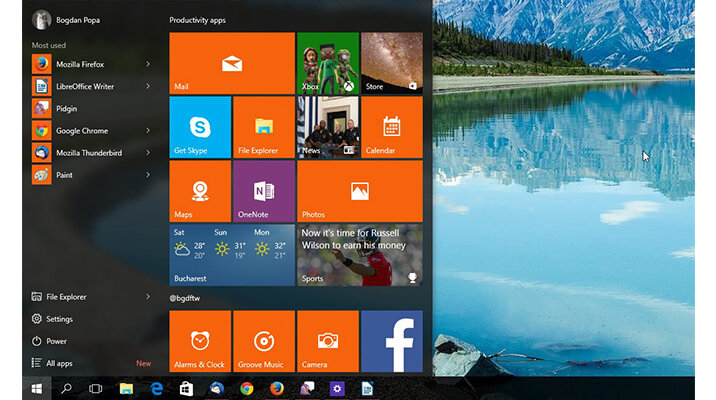Open the Bucharest weather tile
The width and height of the screenshot is (716, 400).
pyautogui.click(x=232, y=255)
